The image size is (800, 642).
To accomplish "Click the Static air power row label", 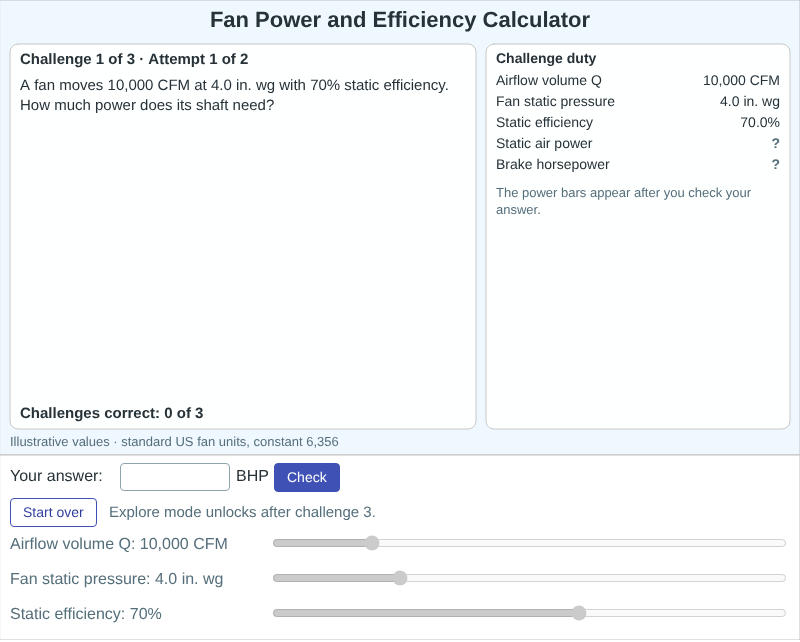I will (544, 143).
